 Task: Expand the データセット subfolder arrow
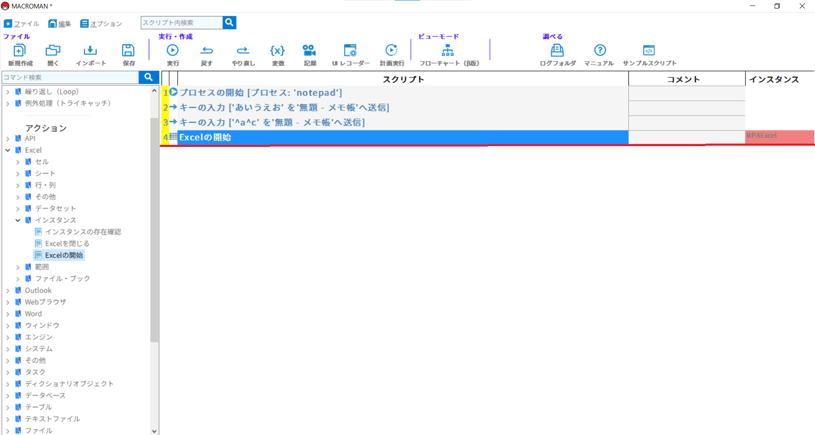pyautogui.click(x=18, y=208)
